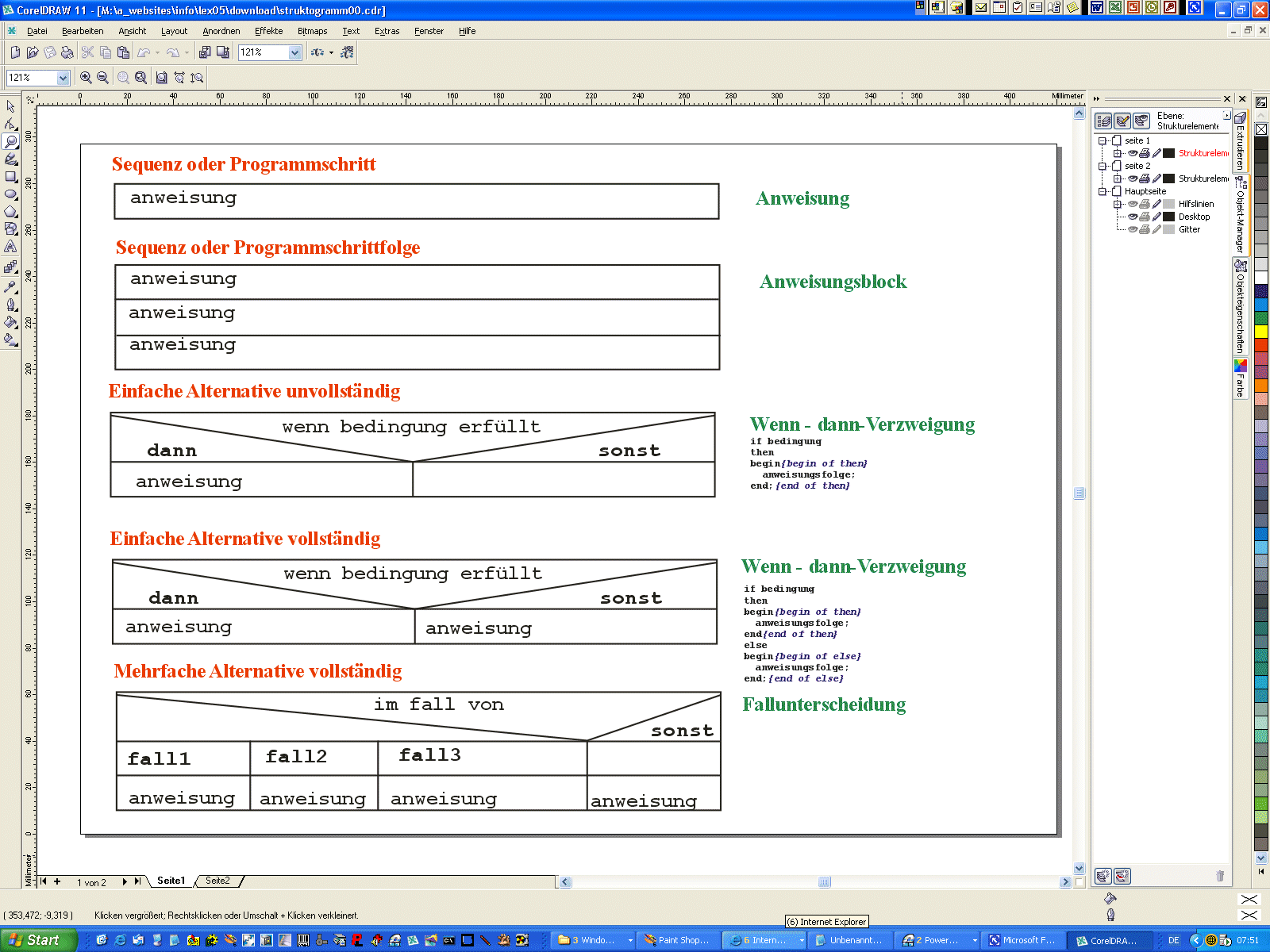This screenshot has height=952, width=1270.
Task: Click the Zoom In magnifier button
Action: [86, 78]
